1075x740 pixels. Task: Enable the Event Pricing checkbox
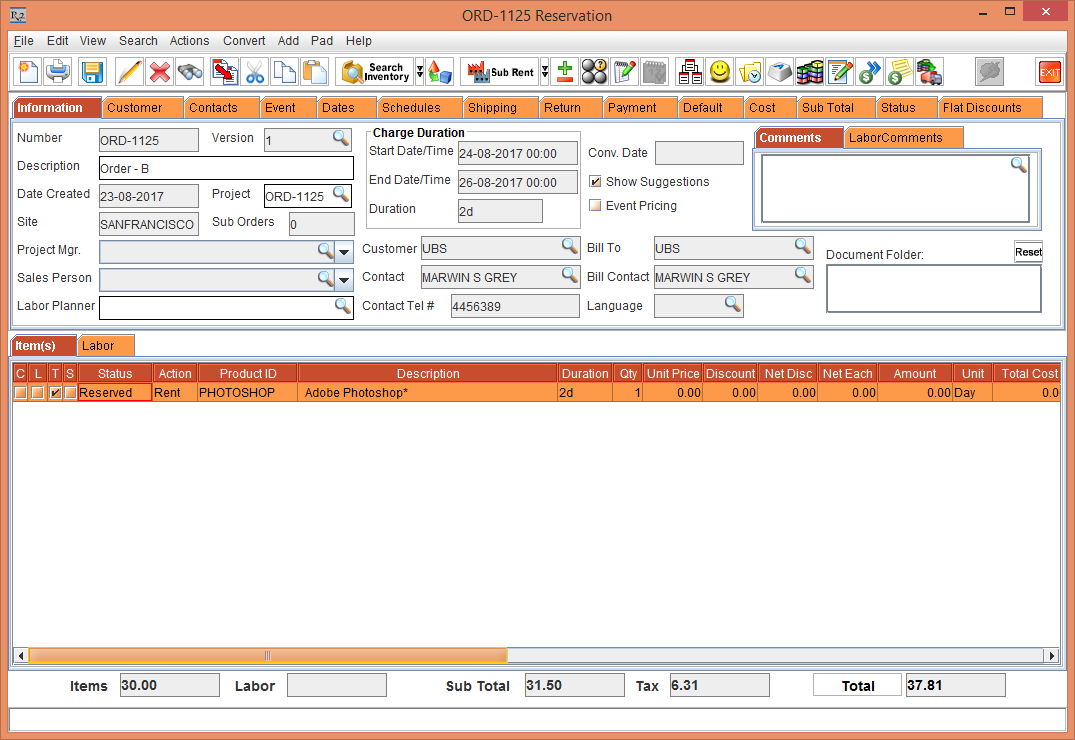click(x=595, y=206)
